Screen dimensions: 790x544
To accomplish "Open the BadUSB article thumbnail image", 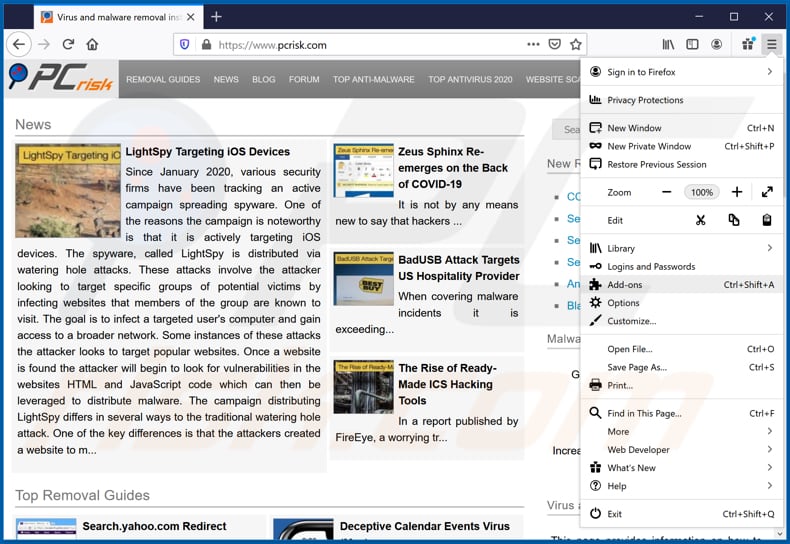I will (363, 279).
